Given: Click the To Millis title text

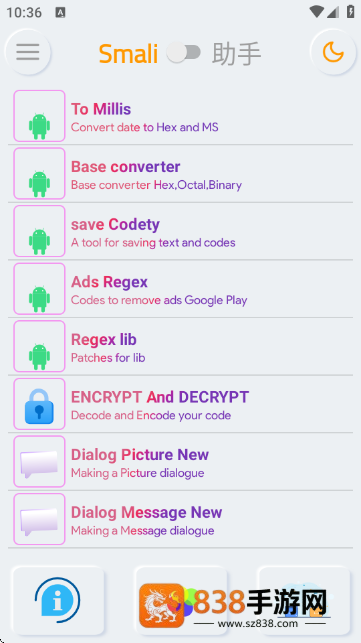Looking at the screenshot, I should tap(101, 109).
